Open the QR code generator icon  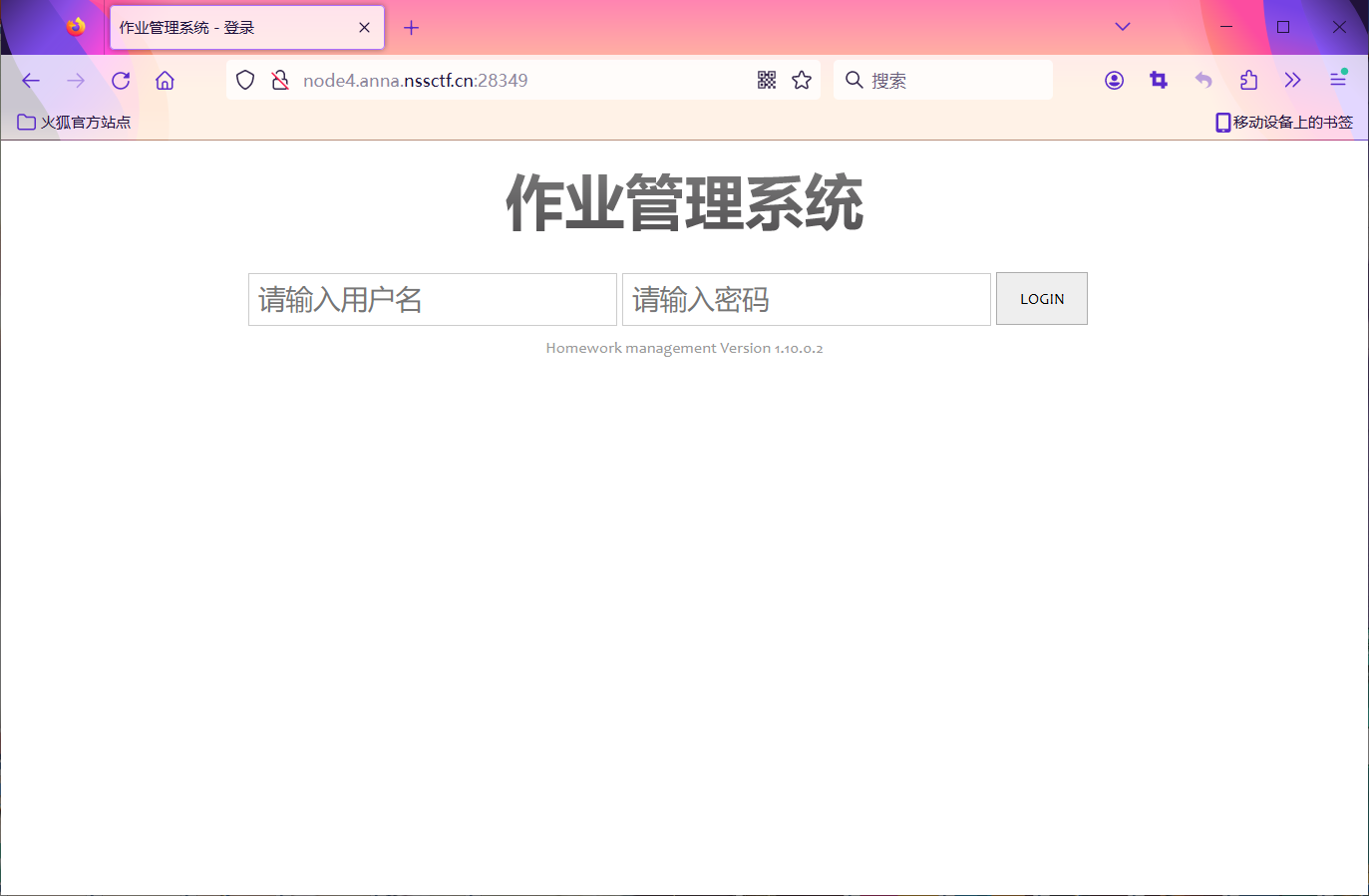(x=767, y=81)
